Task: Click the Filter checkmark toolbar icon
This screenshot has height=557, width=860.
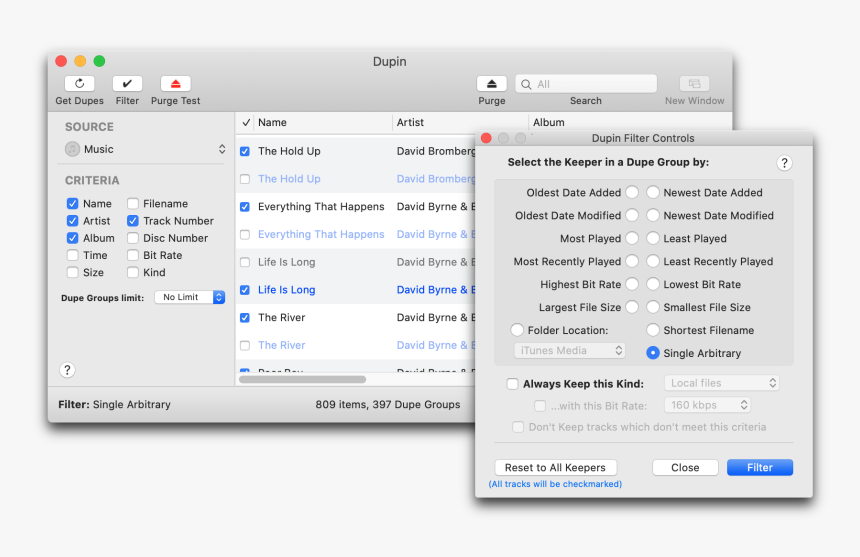Action: 127,83
